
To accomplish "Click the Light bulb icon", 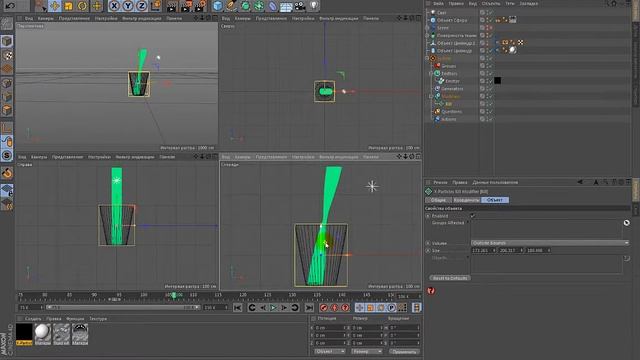I will point(313,6).
